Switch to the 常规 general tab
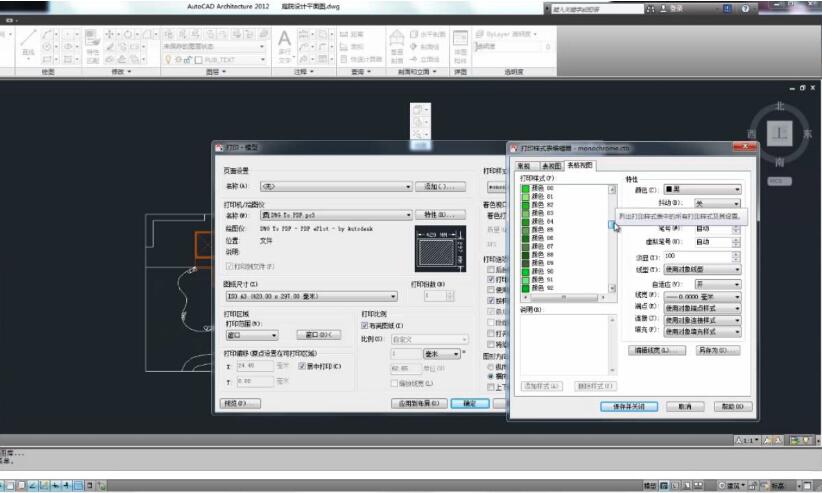Screen dimensions: 822x493 pyautogui.click(x=524, y=165)
